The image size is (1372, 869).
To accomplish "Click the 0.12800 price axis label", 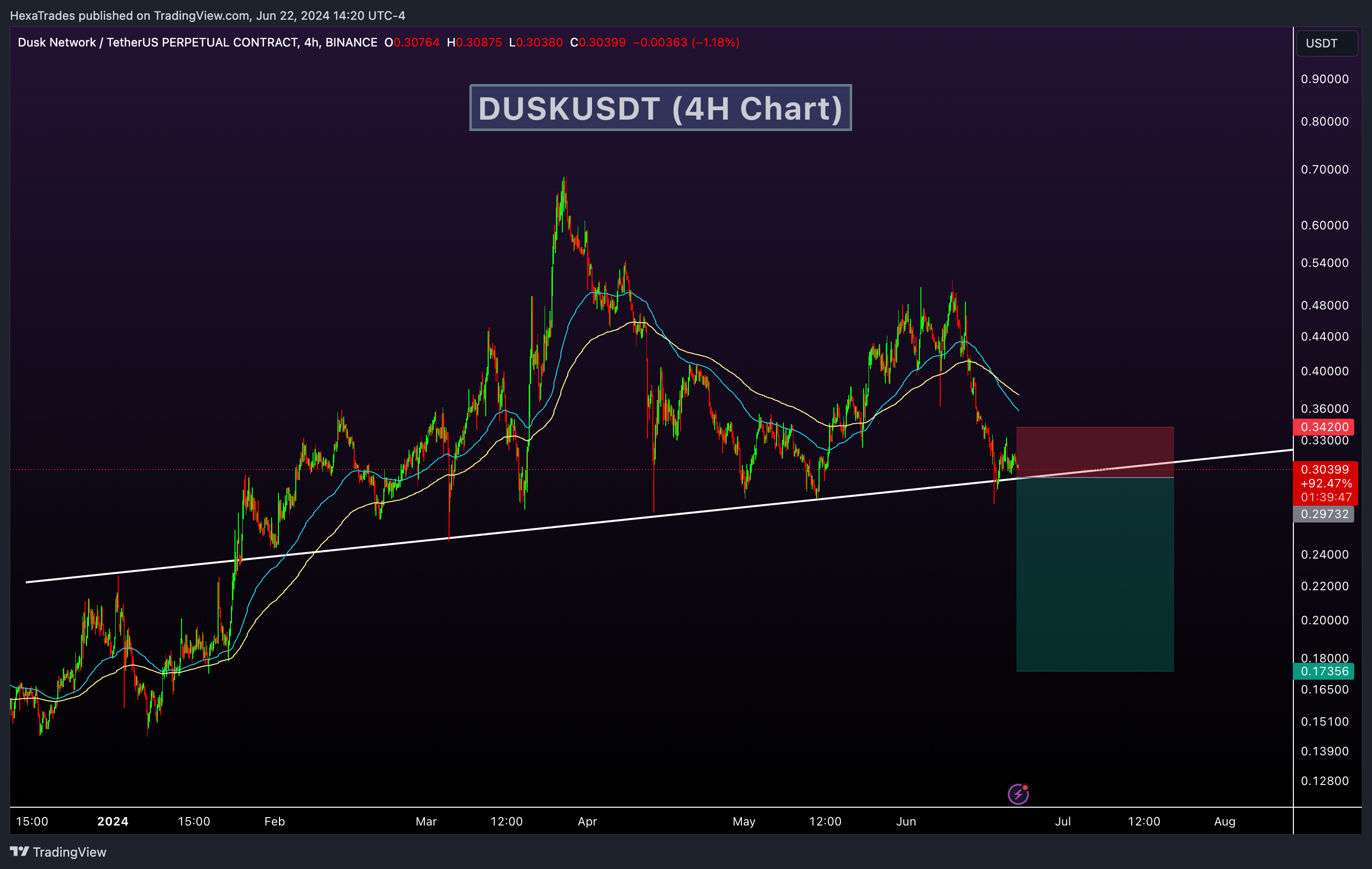I will coord(1325,781).
